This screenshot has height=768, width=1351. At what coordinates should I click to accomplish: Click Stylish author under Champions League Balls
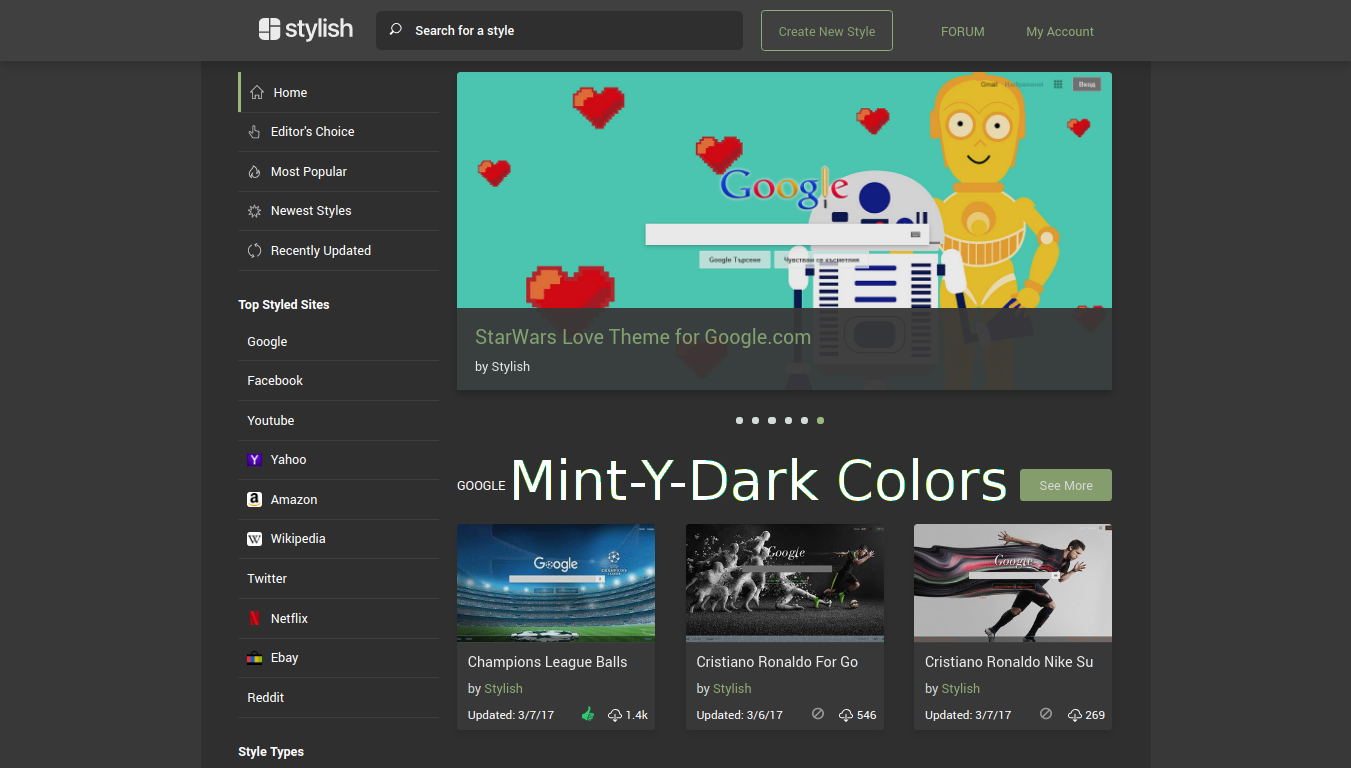pyautogui.click(x=503, y=689)
